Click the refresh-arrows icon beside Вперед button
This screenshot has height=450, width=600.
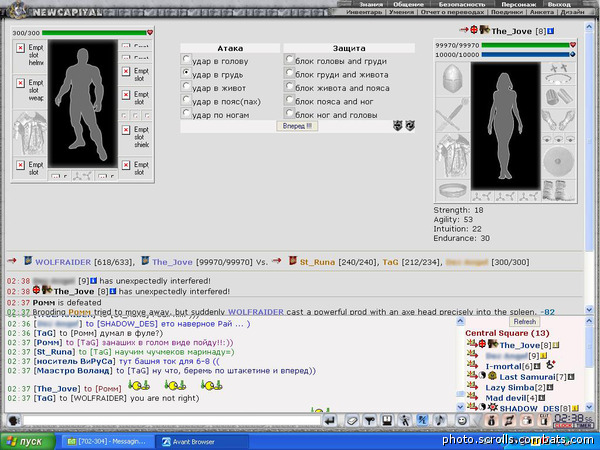click(x=410, y=126)
